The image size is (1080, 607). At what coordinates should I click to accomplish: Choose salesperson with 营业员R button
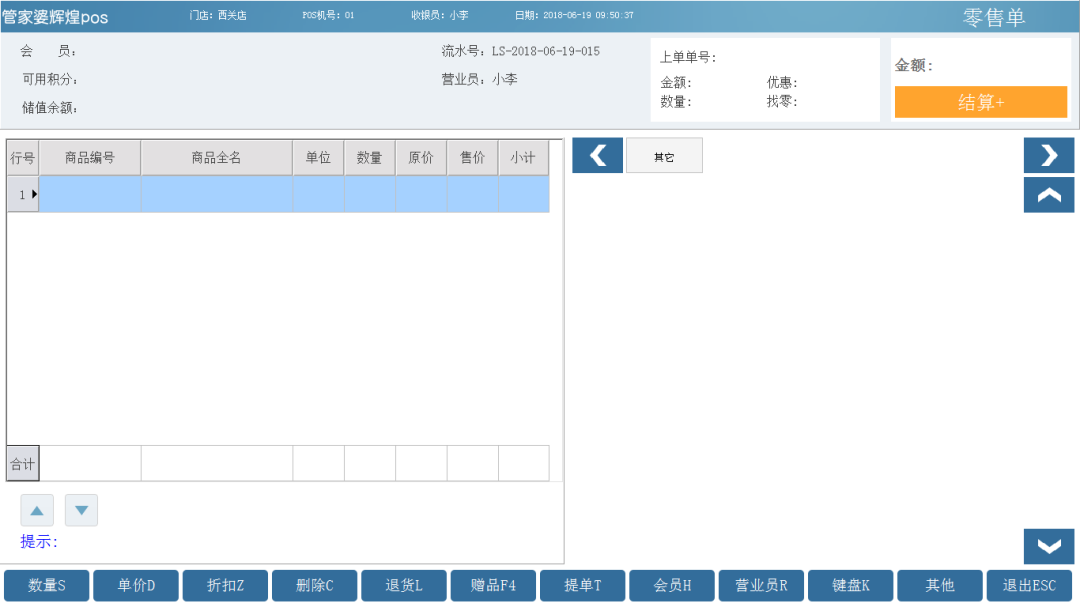point(761,586)
